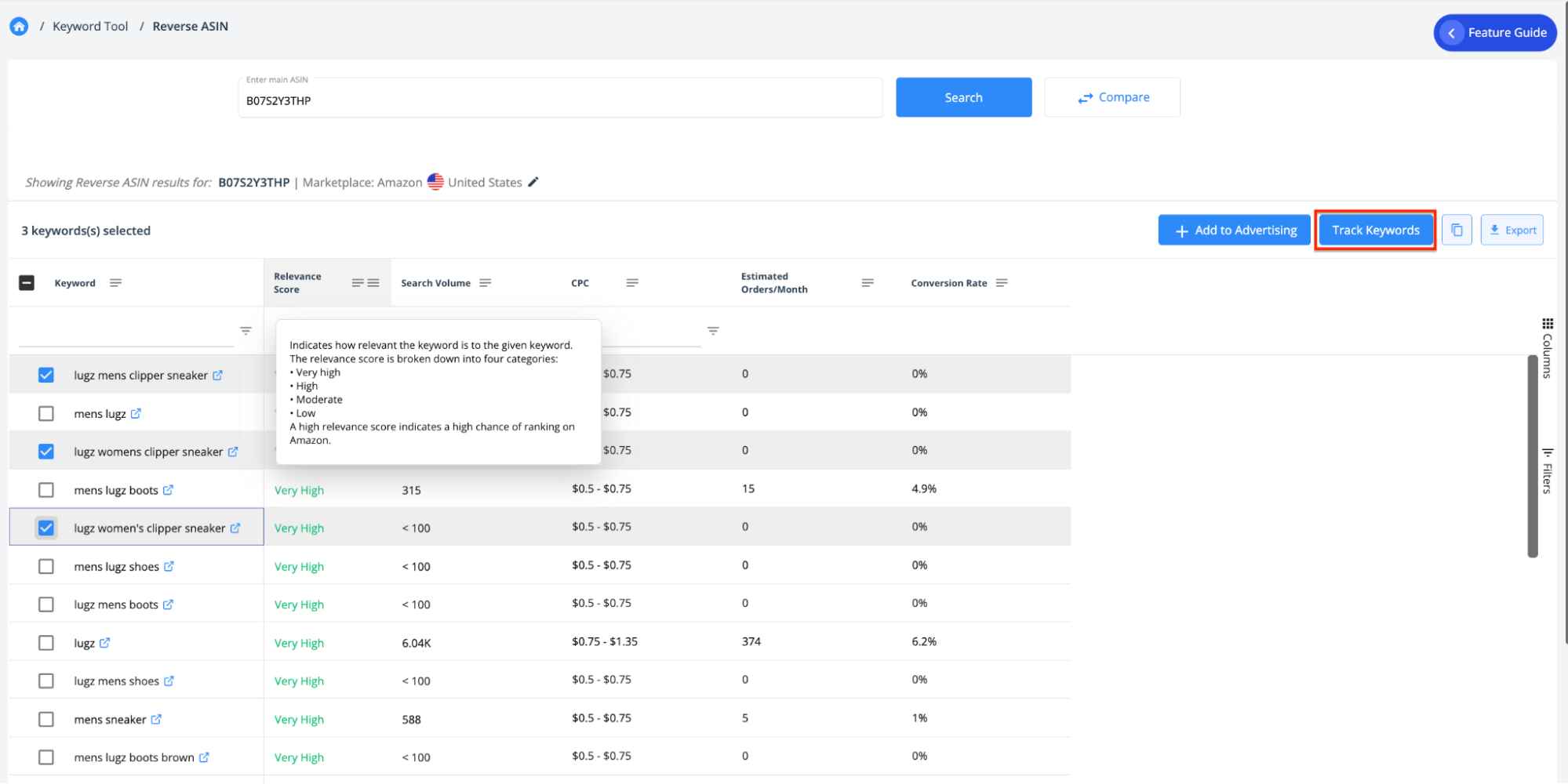Viewport: 1568px width, 784px height.
Task: Open the keyword filter options icon
Action: point(246,331)
